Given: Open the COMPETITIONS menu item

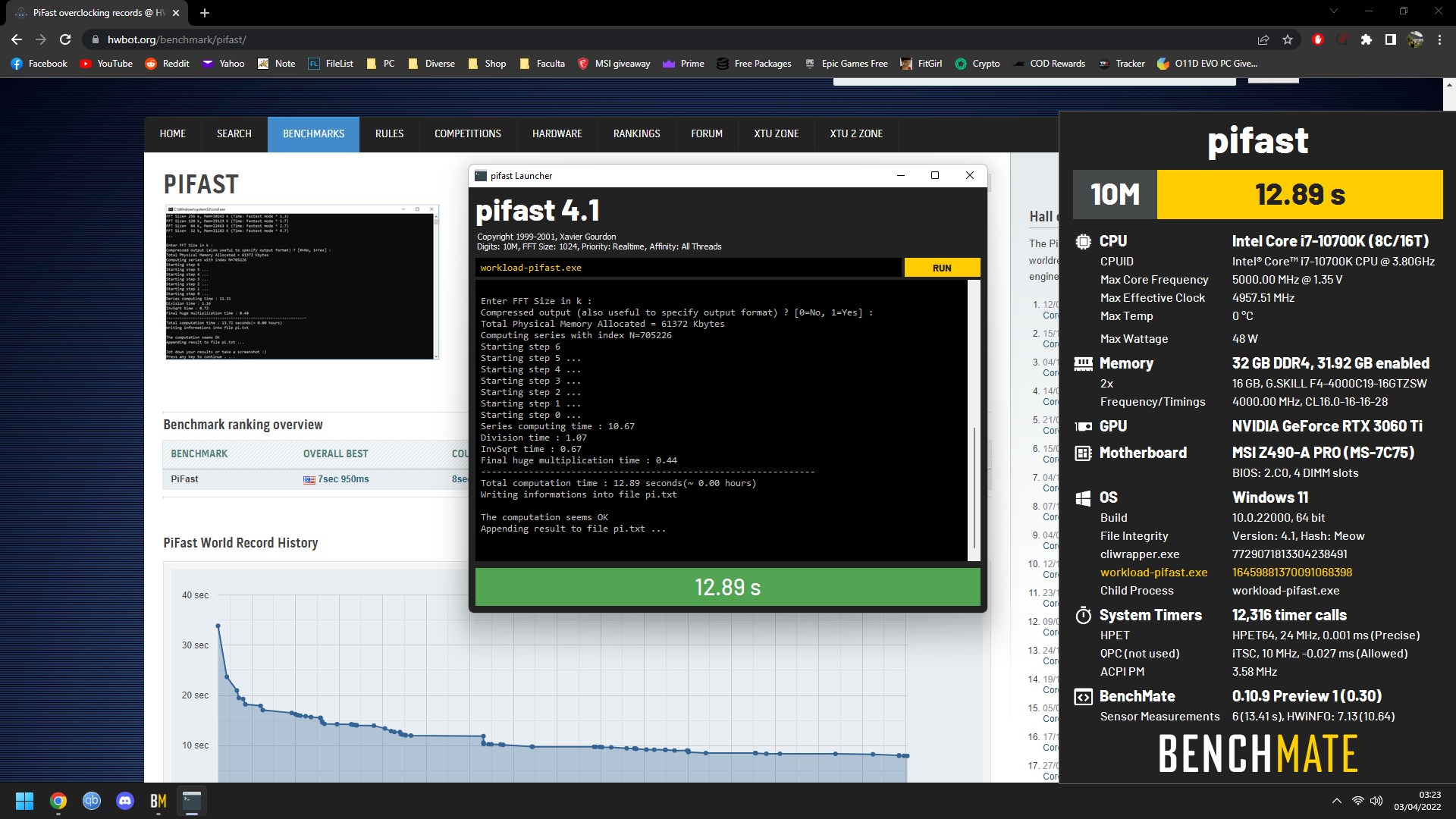Looking at the screenshot, I should pyautogui.click(x=468, y=134).
